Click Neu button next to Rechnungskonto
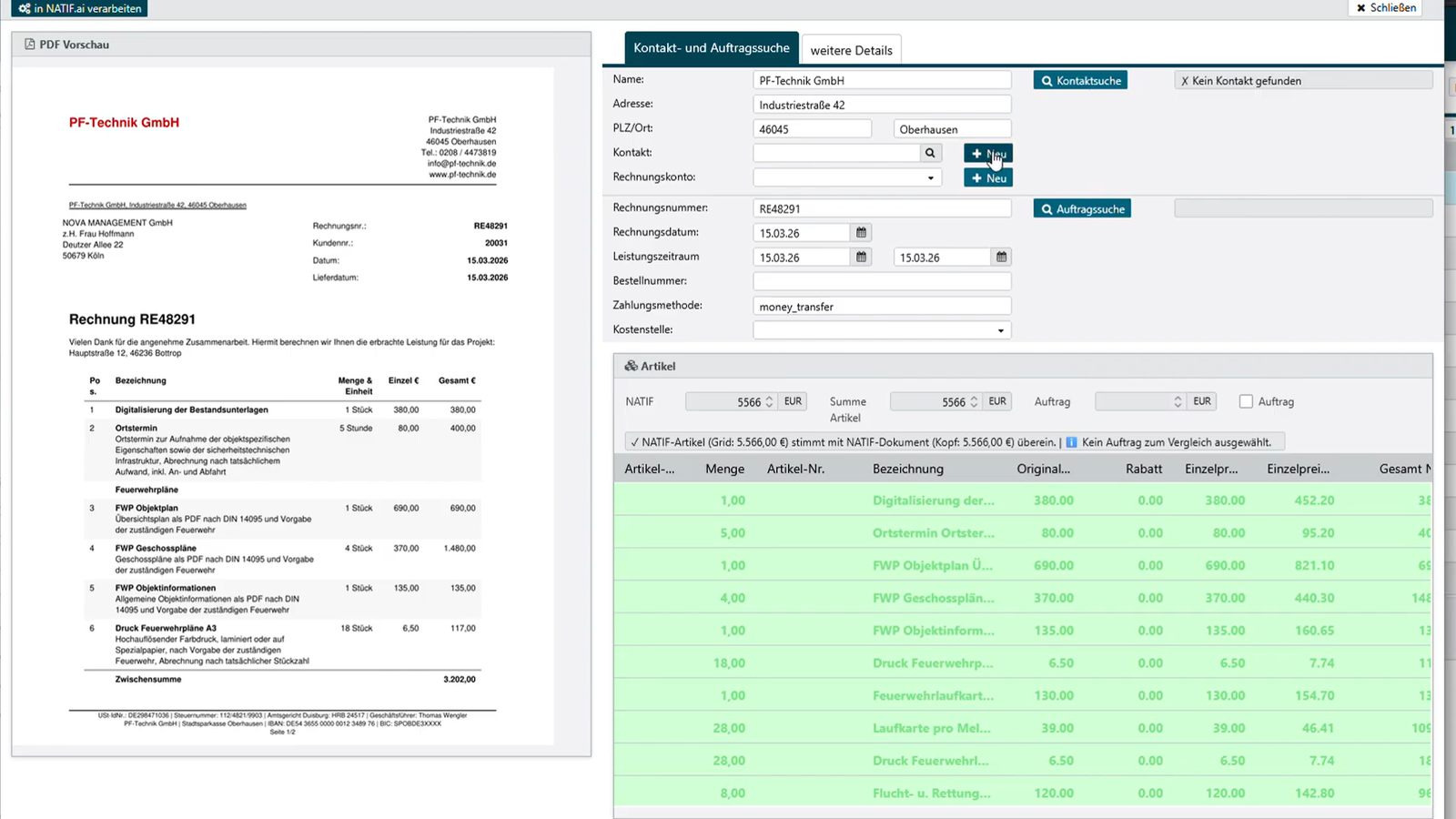The width and height of the screenshot is (1456, 819). tap(988, 177)
